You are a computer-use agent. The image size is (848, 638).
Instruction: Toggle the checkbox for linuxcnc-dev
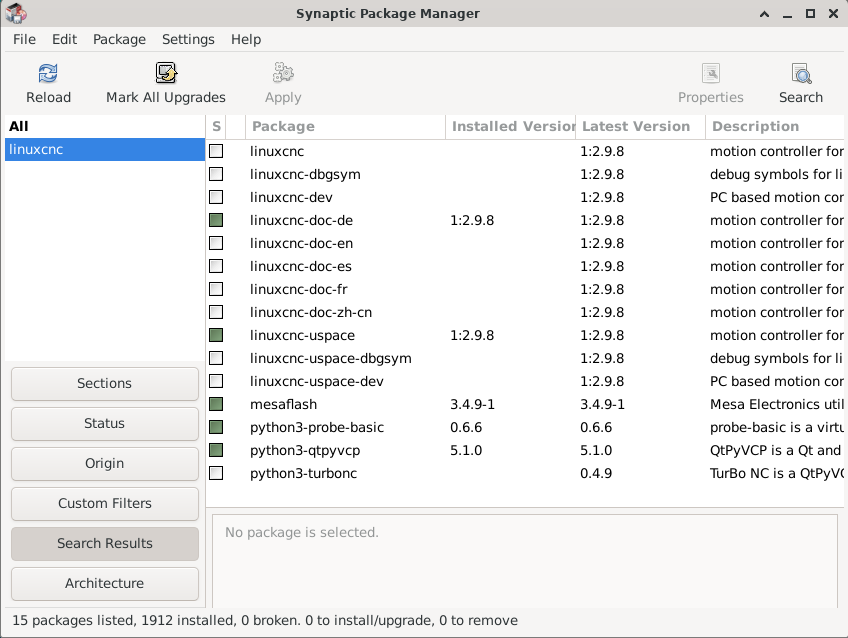216,197
